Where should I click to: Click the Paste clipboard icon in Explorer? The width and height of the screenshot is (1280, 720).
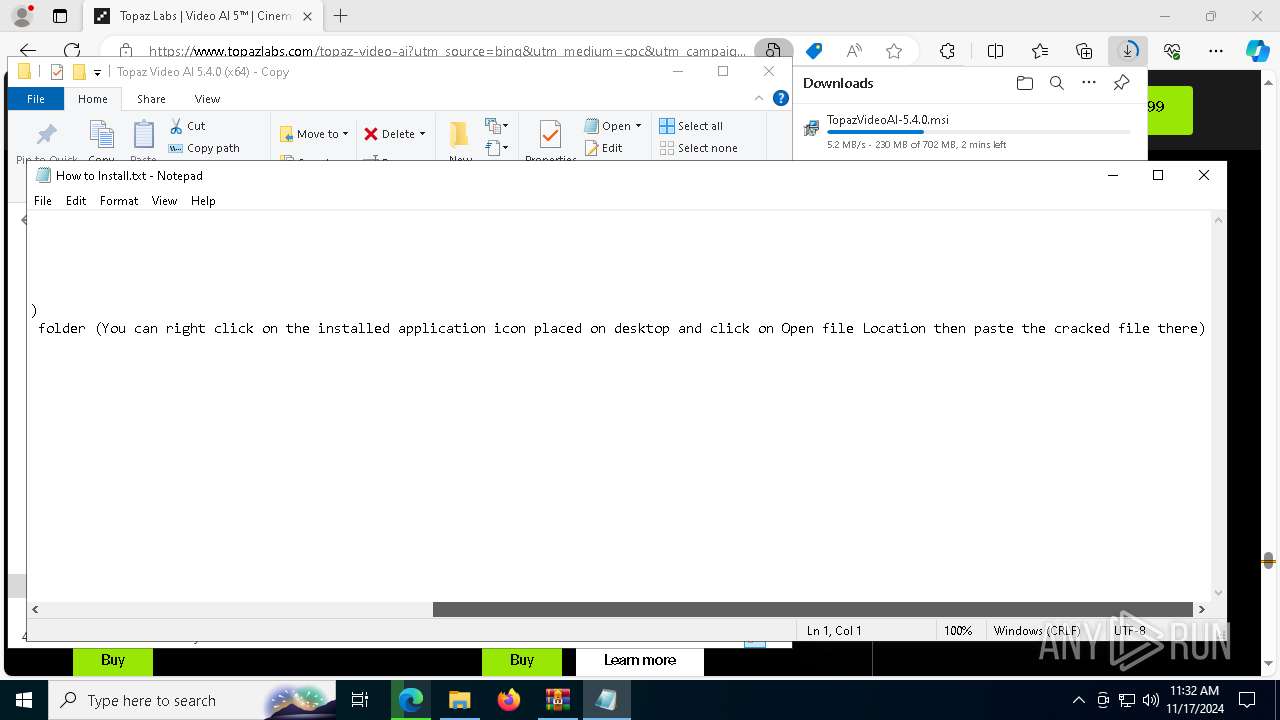click(x=144, y=135)
